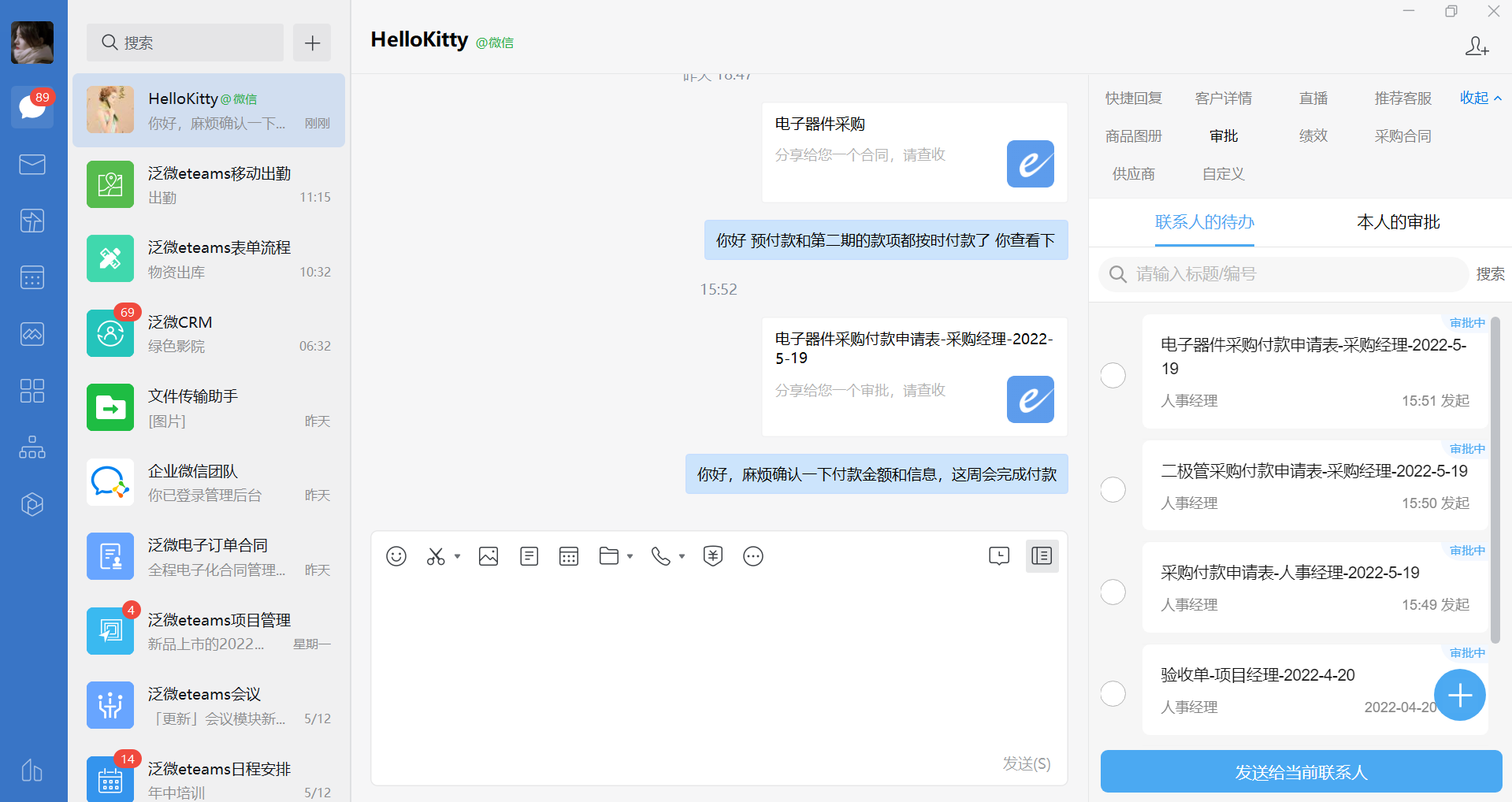The image size is (1512, 802).
Task: Start a call with the phone icon
Action: (x=661, y=556)
